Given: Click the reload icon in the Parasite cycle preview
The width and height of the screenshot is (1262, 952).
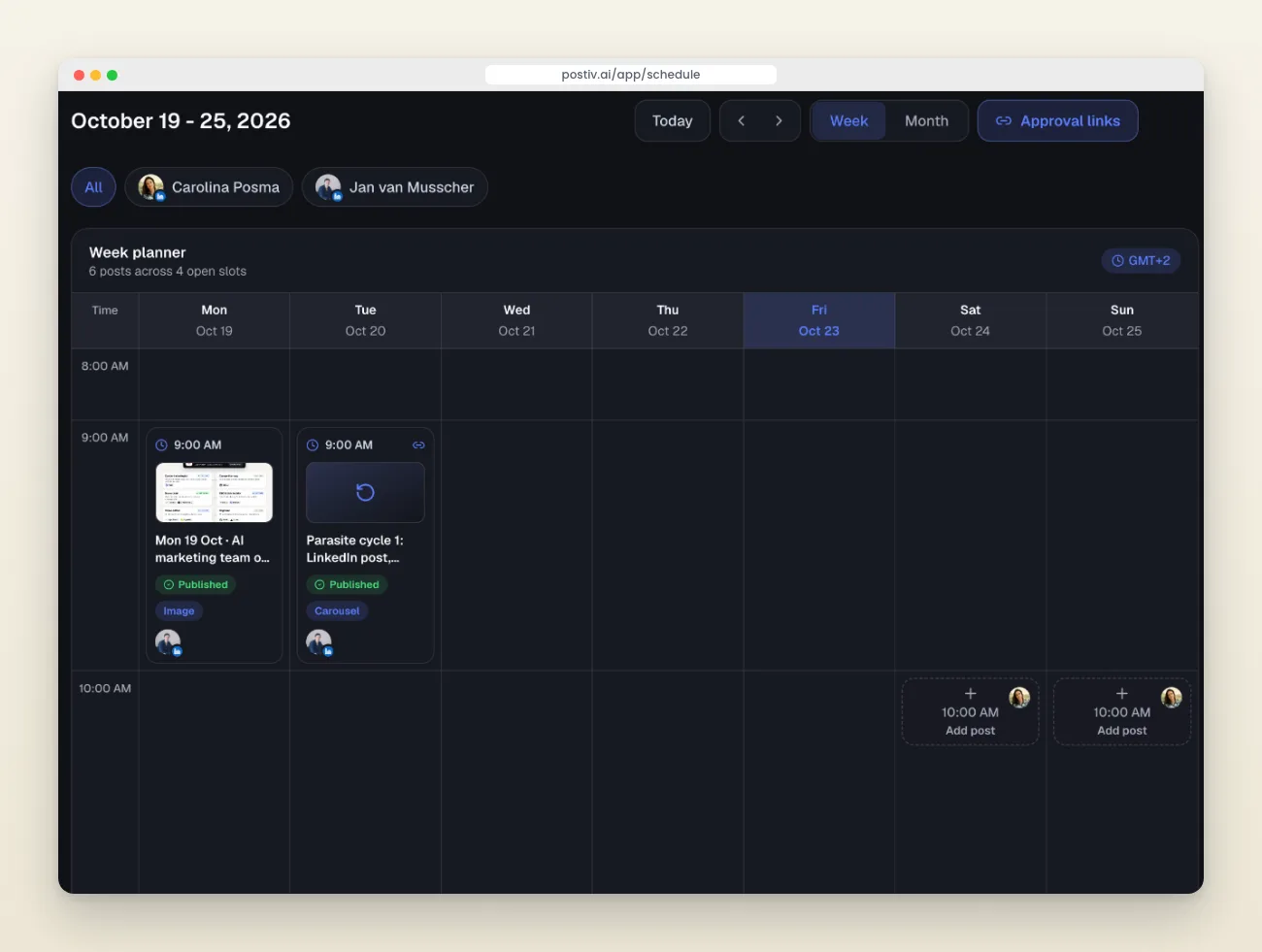Looking at the screenshot, I should pos(365,492).
